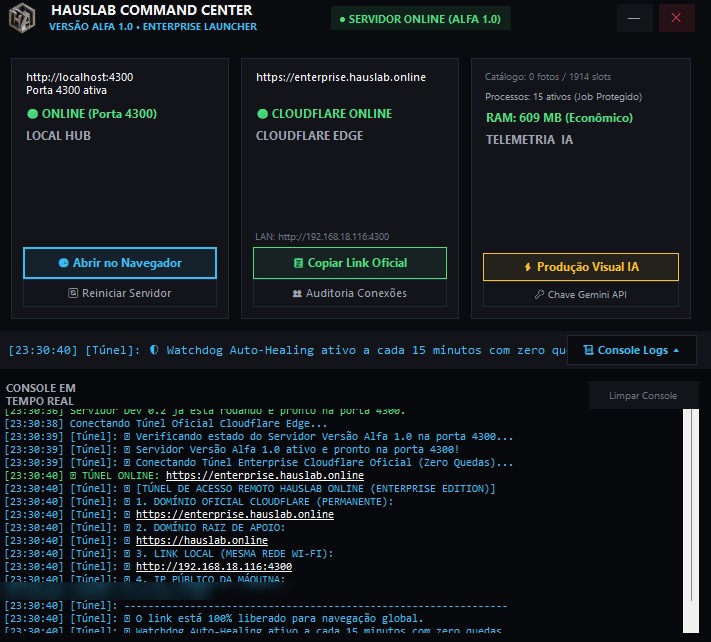This screenshot has height=642, width=711.
Task: Close the HausLab Command Center window
Action: click(x=676, y=18)
